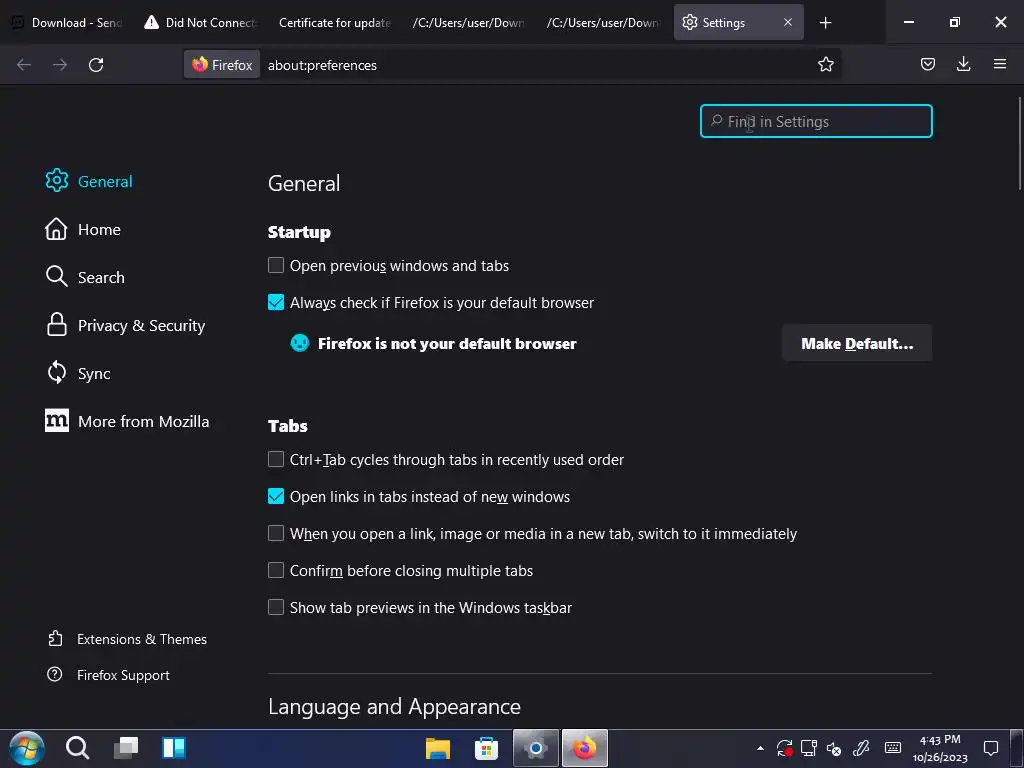Uncheck Open links in tabs instead of new windows

pos(276,496)
